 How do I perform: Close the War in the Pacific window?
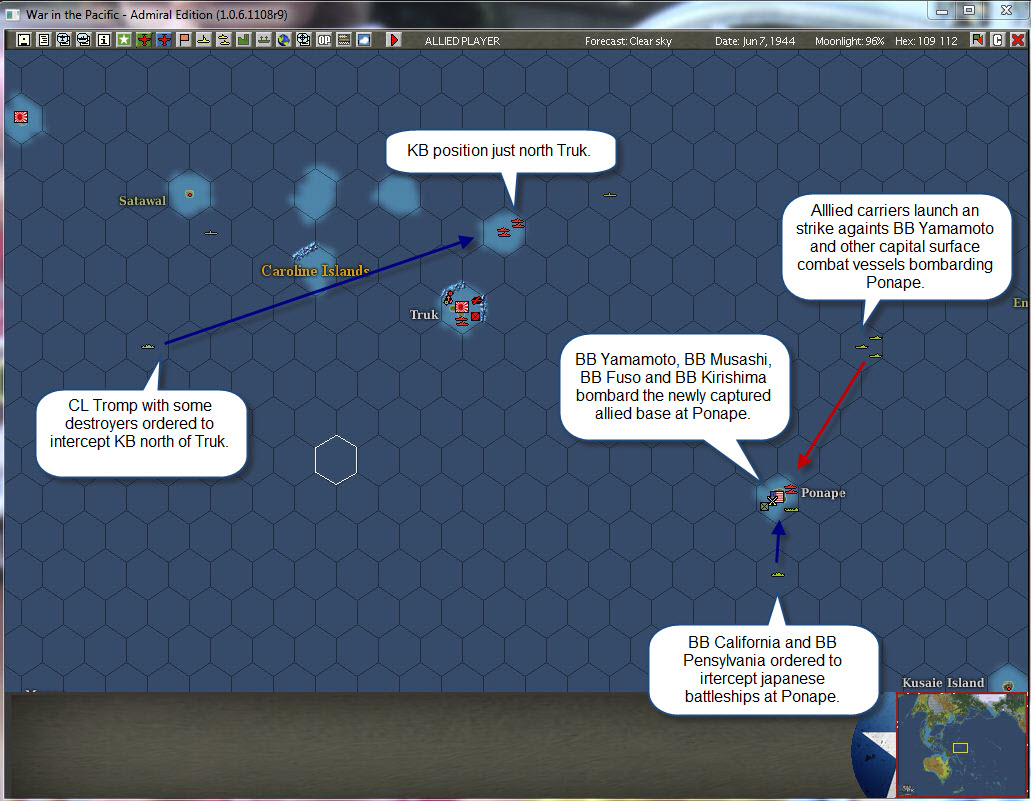(x=1006, y=11)
